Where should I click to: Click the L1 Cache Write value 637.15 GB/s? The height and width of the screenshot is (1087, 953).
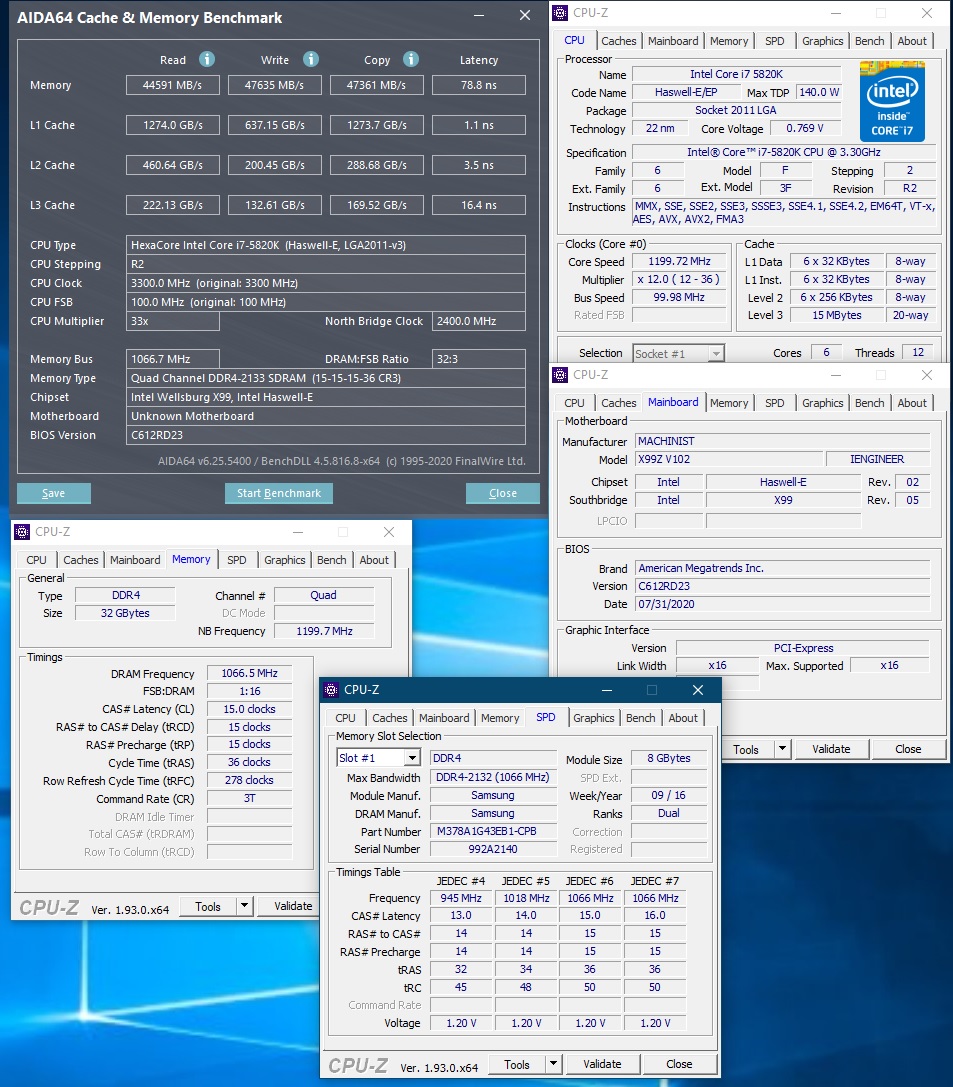[275, 125]
